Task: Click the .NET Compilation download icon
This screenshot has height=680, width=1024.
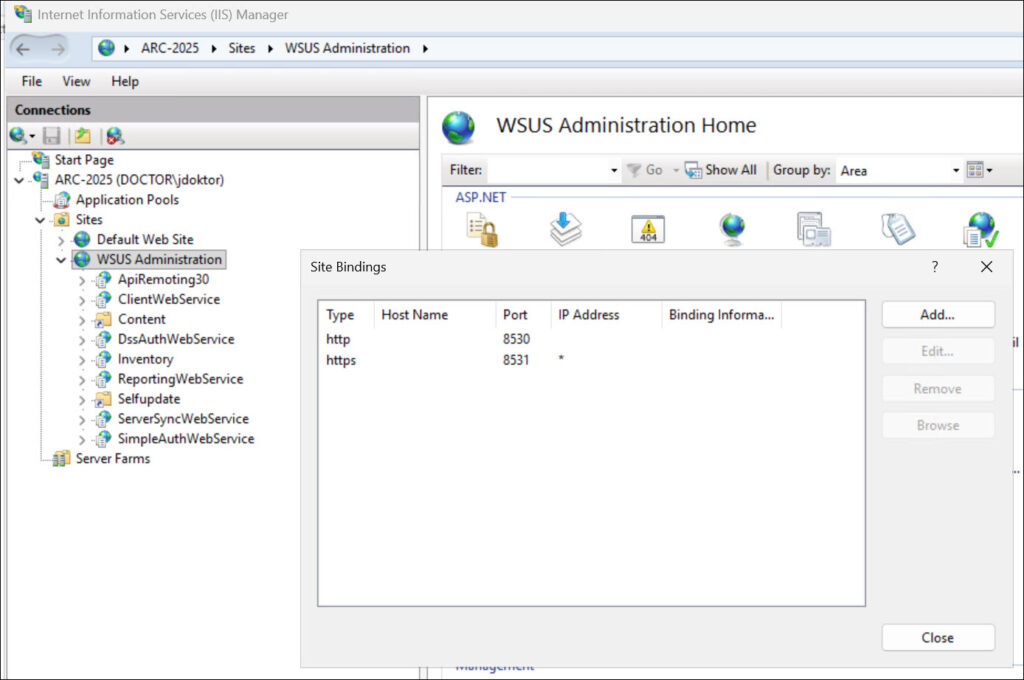Action: point(566,229)
